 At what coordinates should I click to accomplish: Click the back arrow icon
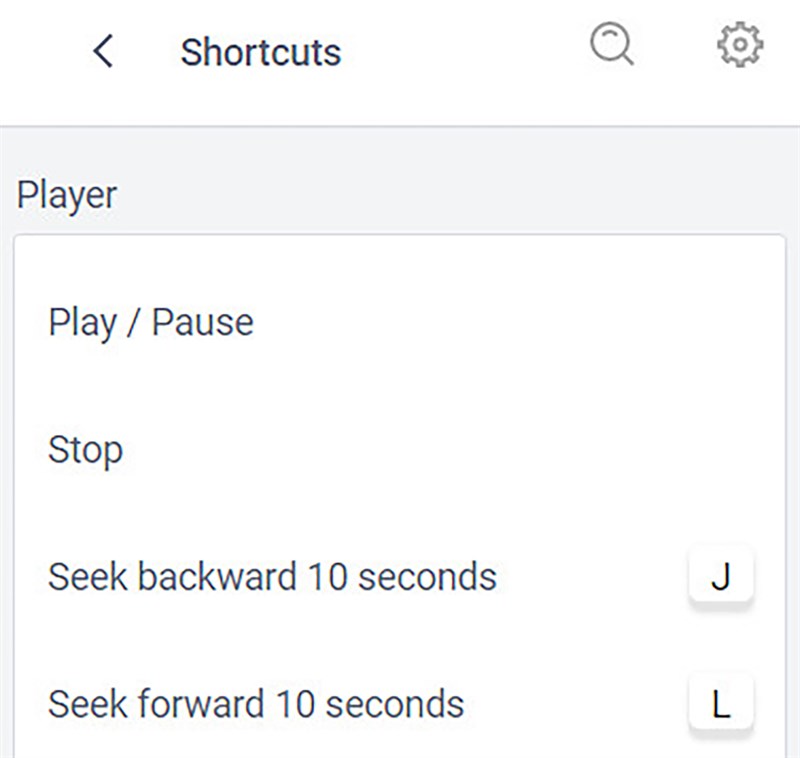tap(103, 51)
